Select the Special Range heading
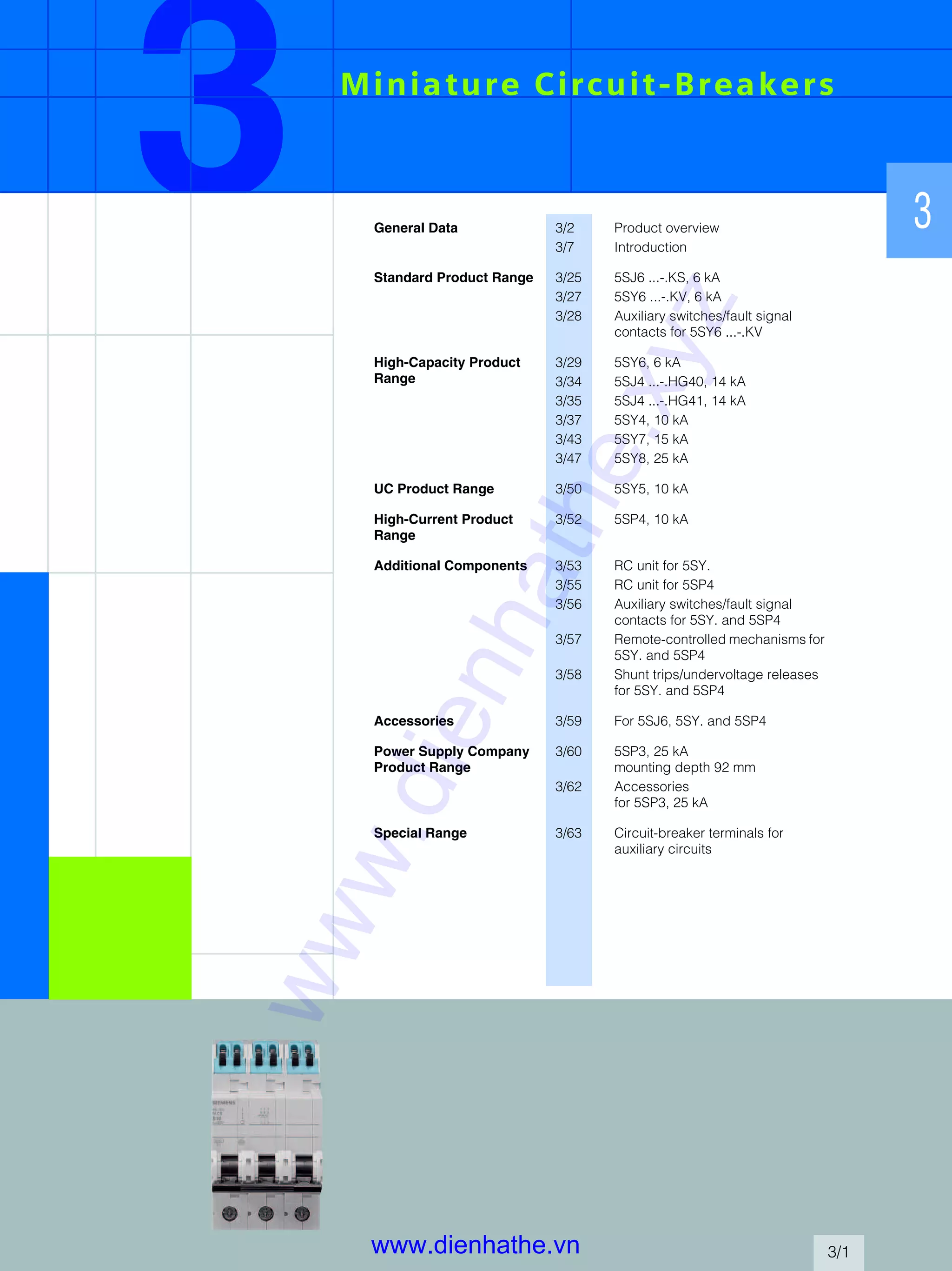Screen dimensions: 952x1271 point(420,833)
